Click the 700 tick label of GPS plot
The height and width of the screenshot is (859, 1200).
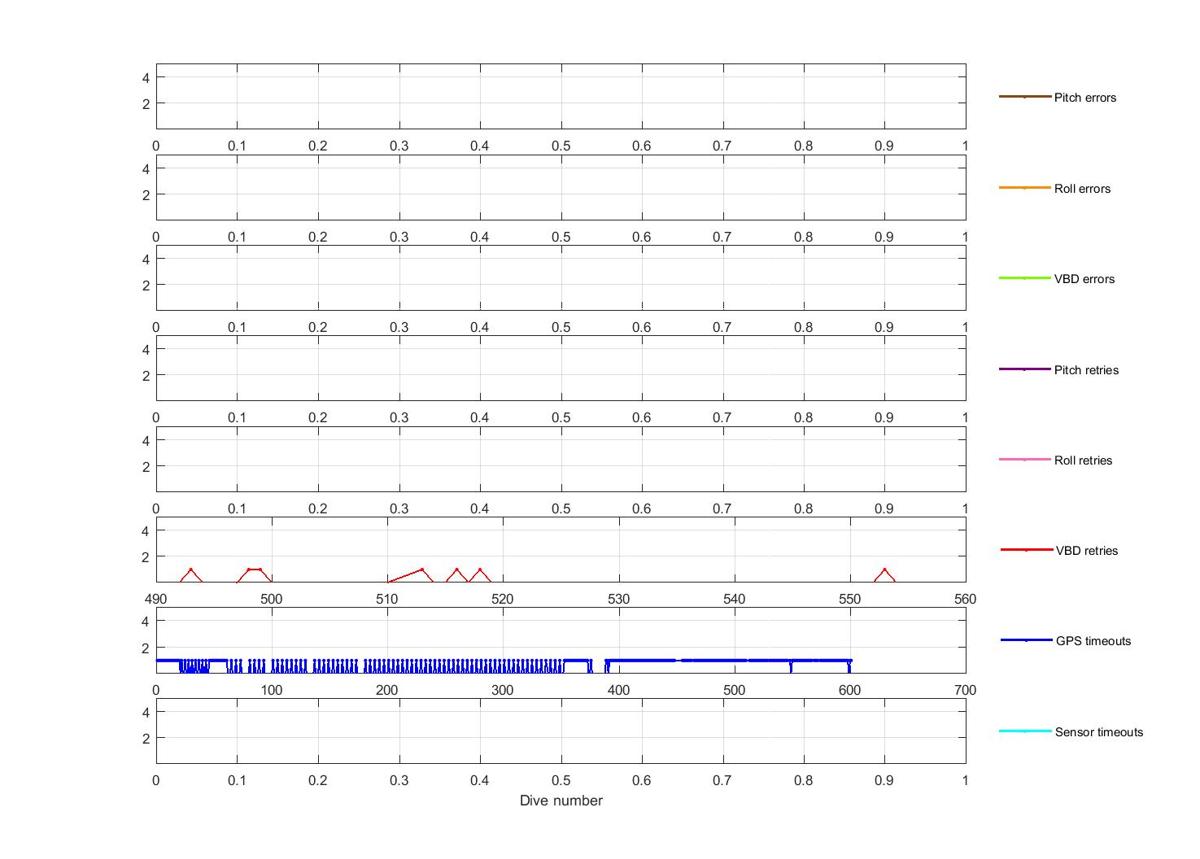click(x=966, y=690)
